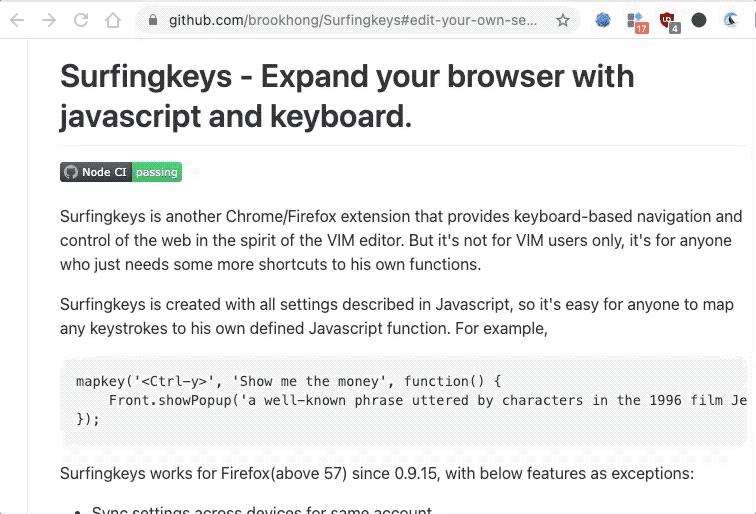Image resolution: width=756 pixels, height=514 pixels.
Task: Open the browser home page
Action: coord(113,20)
